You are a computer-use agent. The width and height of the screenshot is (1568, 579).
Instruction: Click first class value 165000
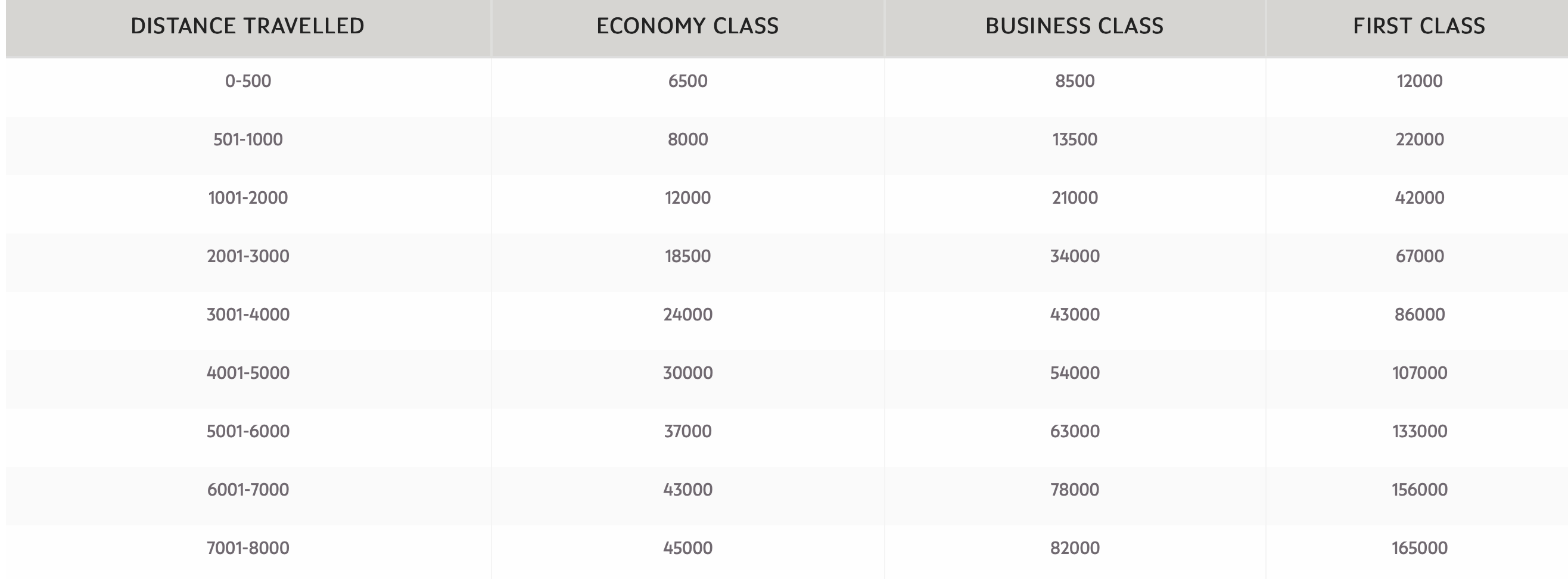click(1420, 549)
